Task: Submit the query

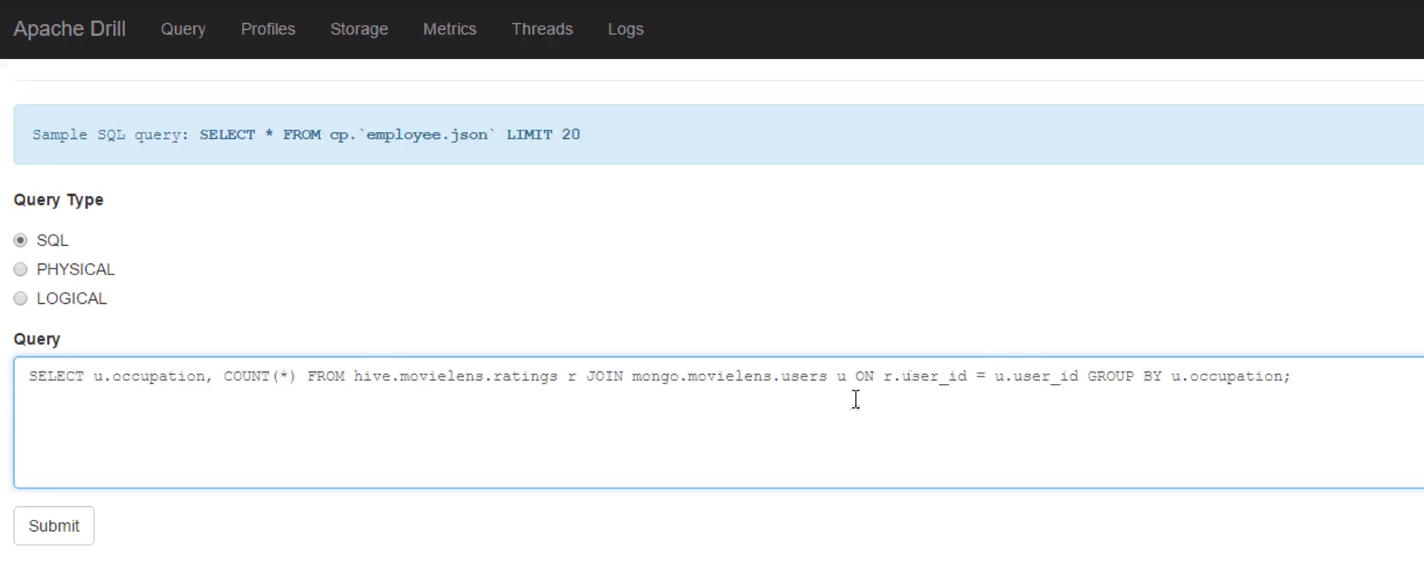Action: (54, 526)
